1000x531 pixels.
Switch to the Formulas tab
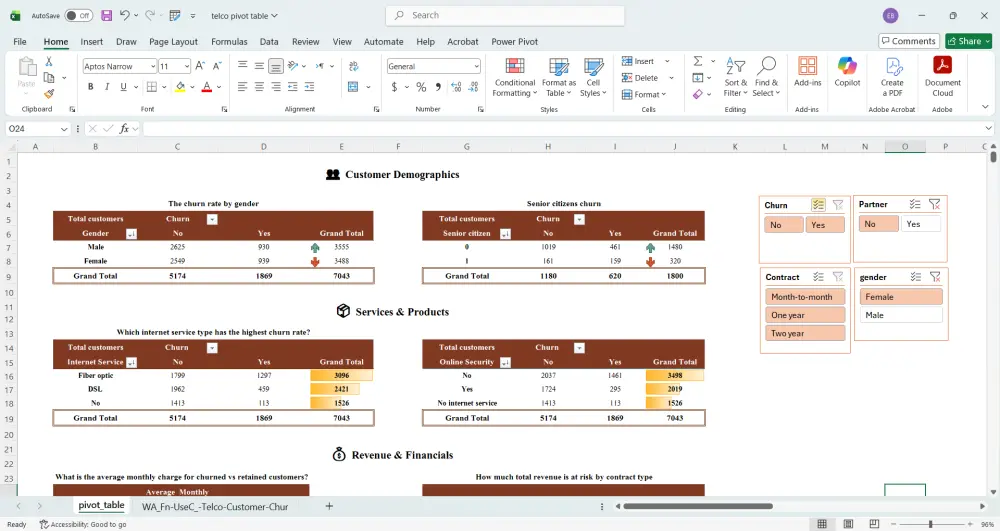pyautogui.click(x=229, y=41)
